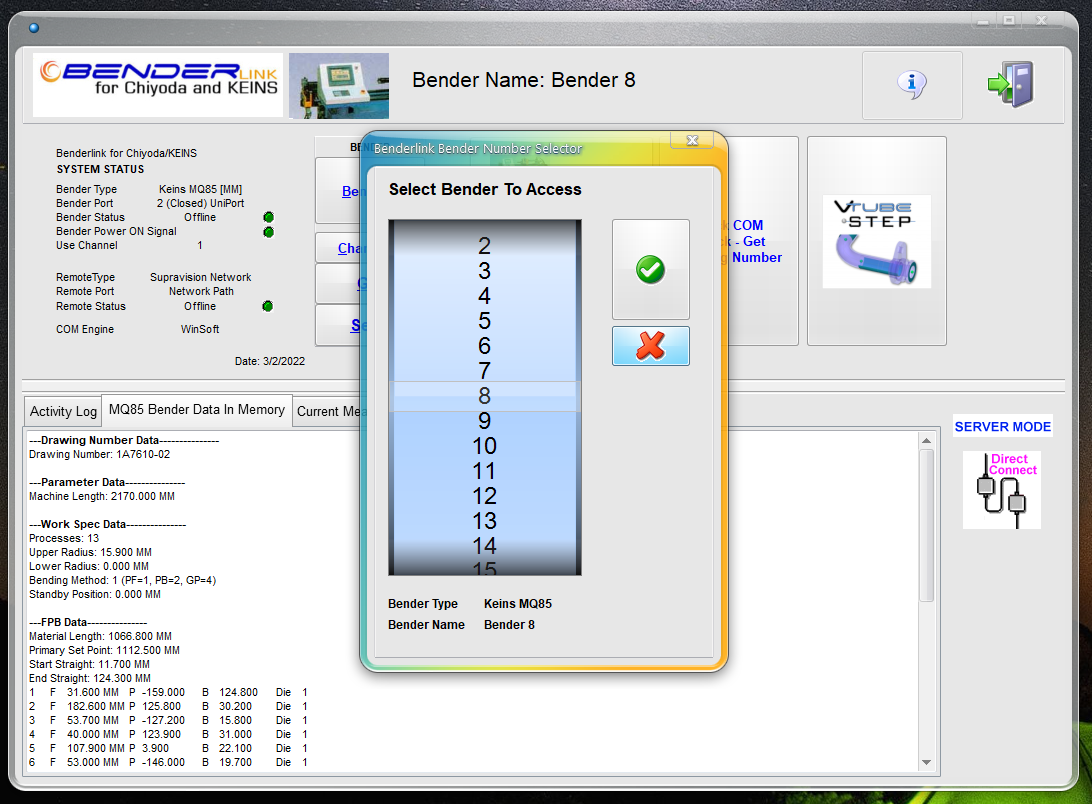The image size is (1092, 804).
Task: Click the SERVER MODE label
Action: 1002,427
